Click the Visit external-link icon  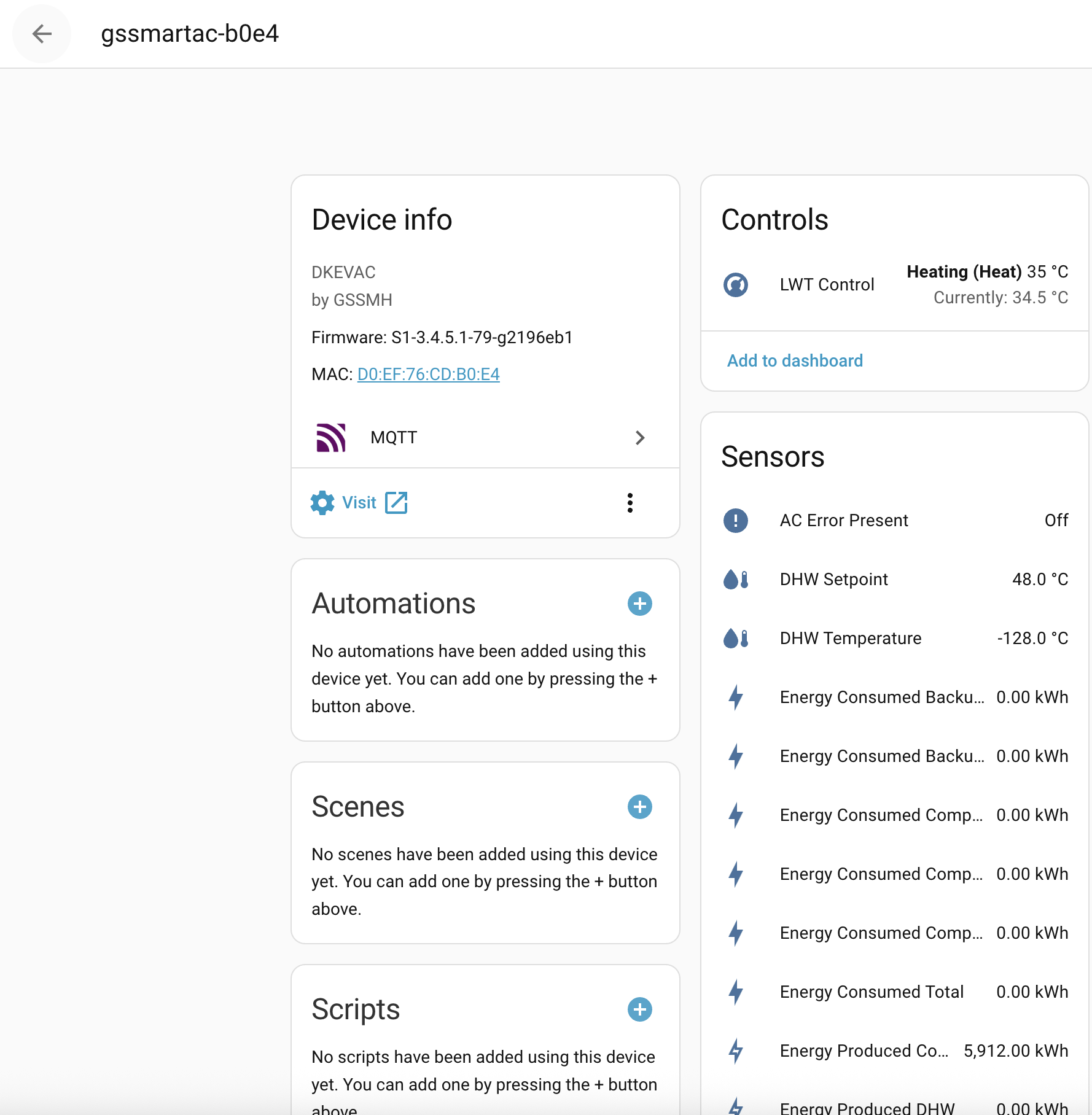pyautogui.click(x=396, y=503)
